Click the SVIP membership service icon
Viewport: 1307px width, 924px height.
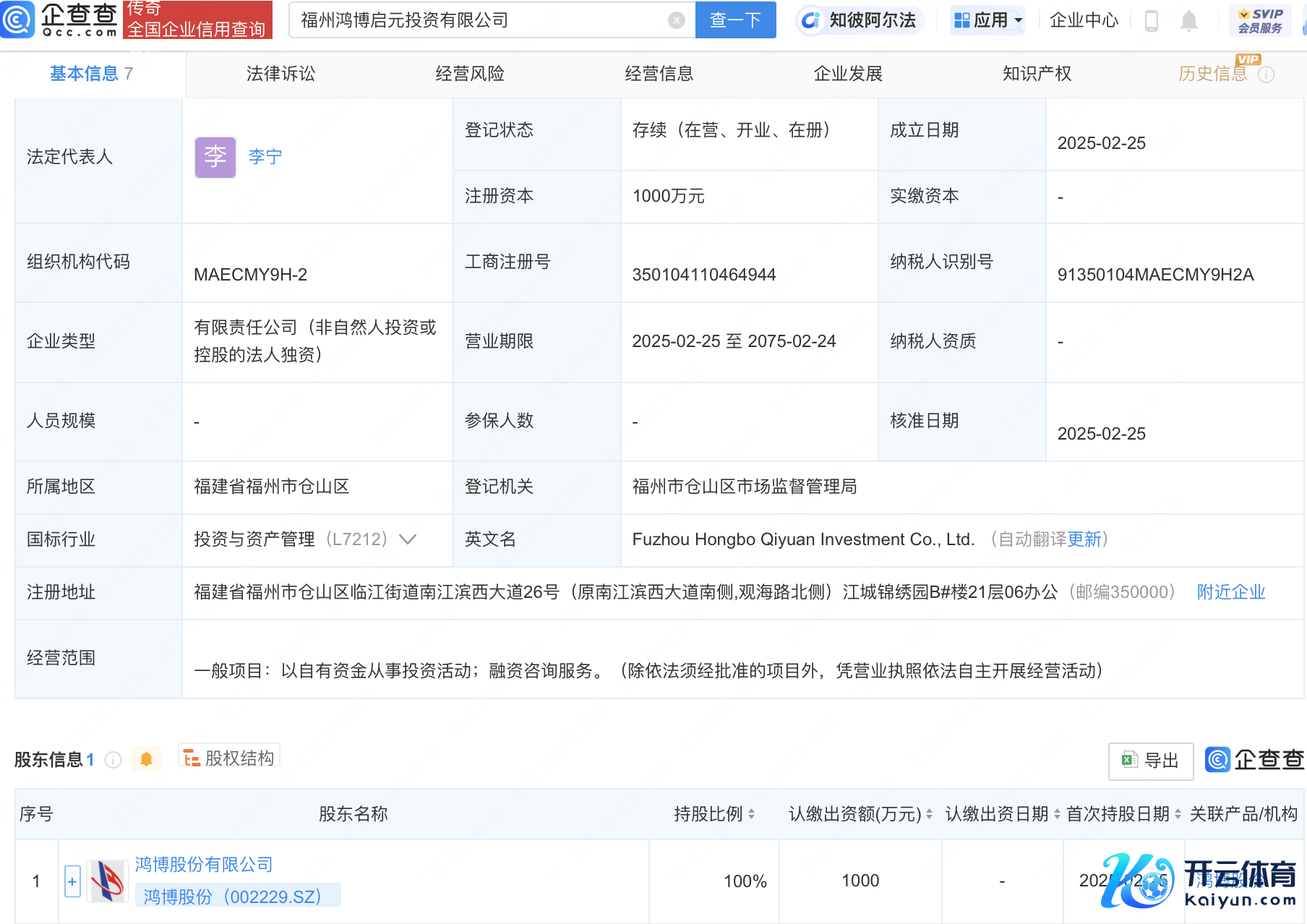click(1259, 20)
